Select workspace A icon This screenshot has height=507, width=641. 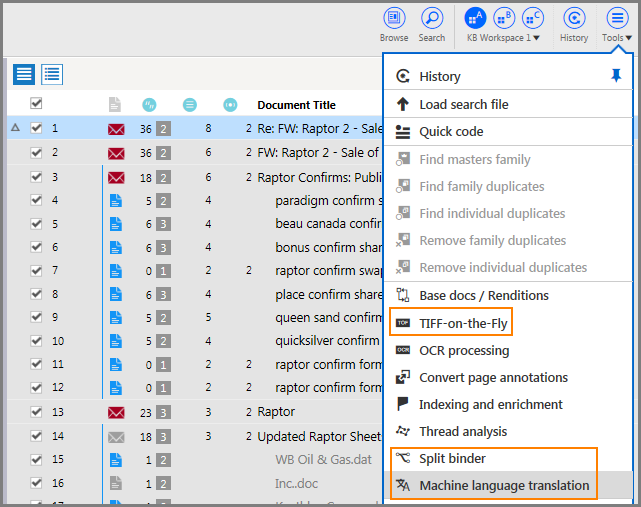(475, 18)
